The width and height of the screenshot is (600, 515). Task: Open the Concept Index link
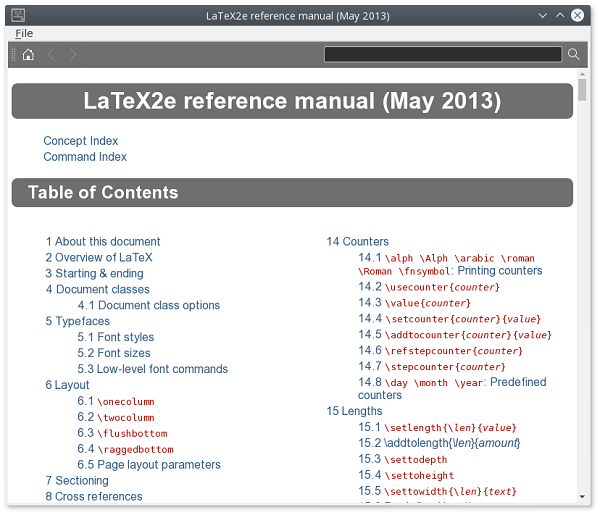click(81, 141)
